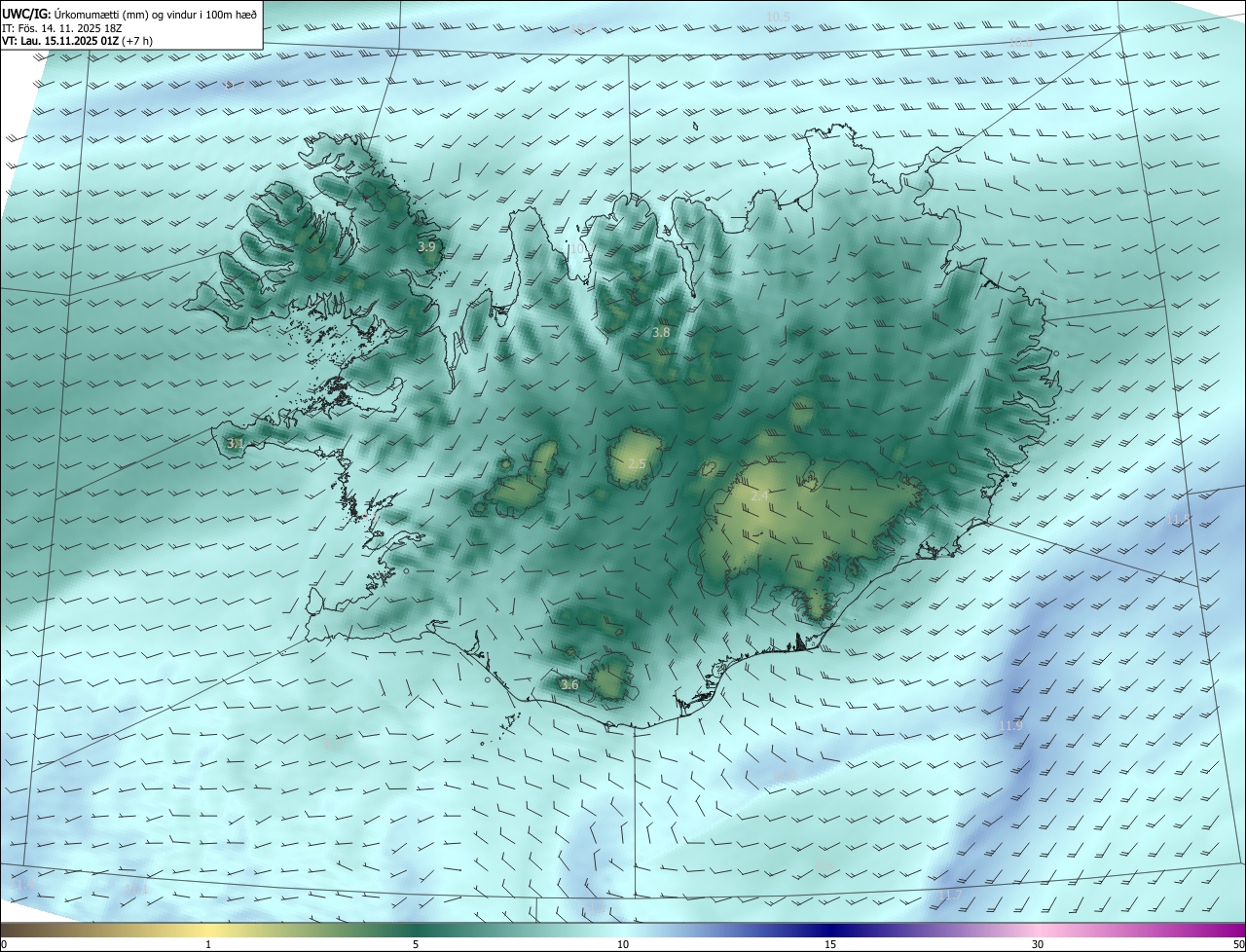The width and height of the screenshot is (1246, 952).
Task: Click the colorbar tick label 5
Action: coord(416,945)
